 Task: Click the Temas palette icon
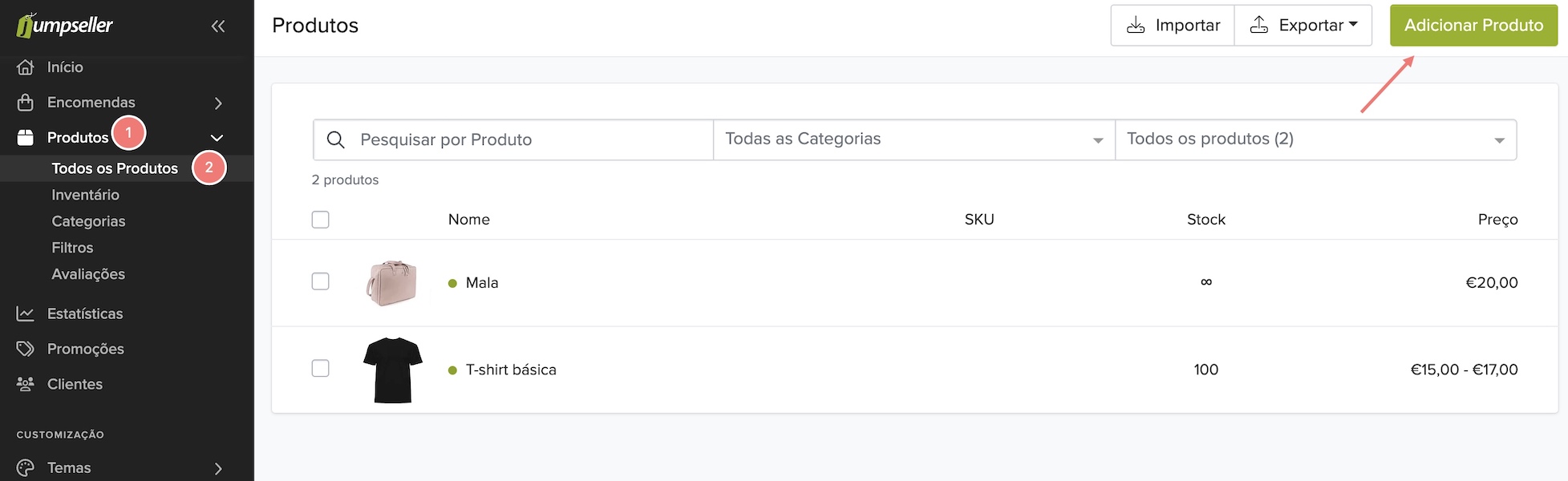[x=26, y=467]
